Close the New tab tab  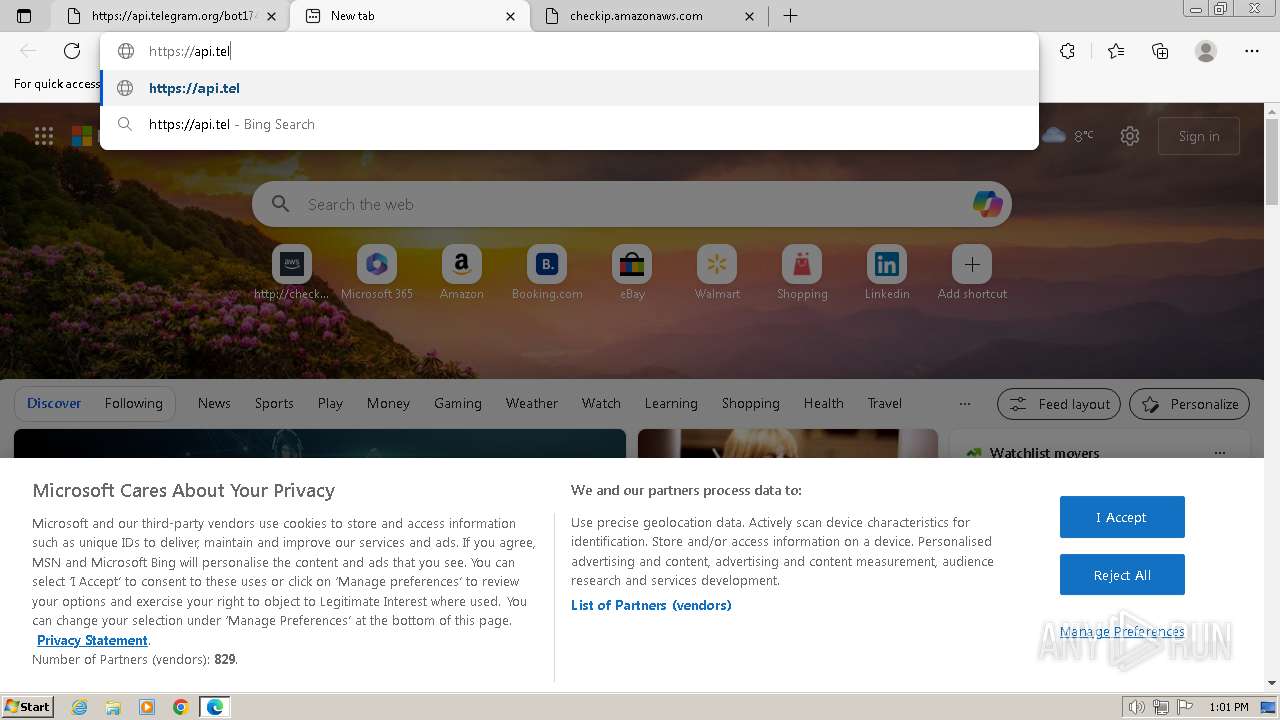click(x=511, y=16)
